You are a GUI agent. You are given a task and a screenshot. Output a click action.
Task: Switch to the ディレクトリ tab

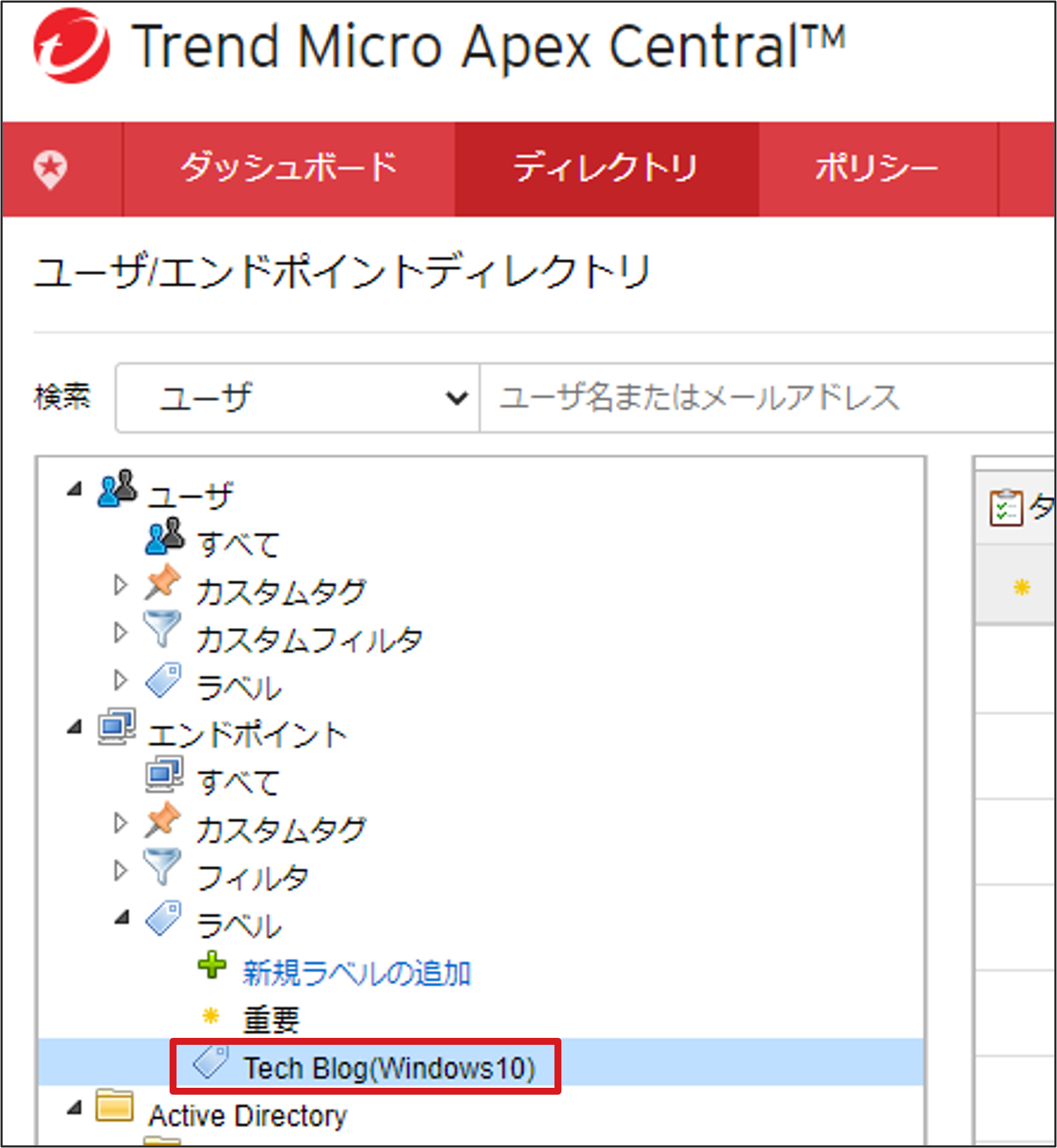(x=606, y=169)
